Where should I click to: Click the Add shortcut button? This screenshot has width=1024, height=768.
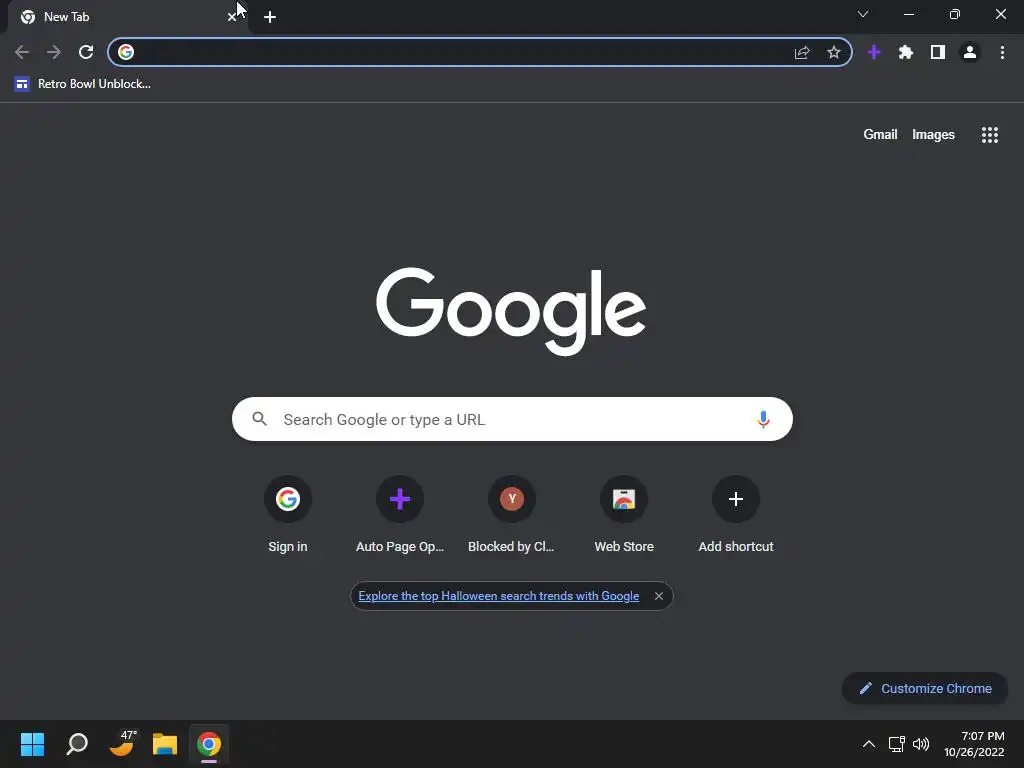pos(735,515)
